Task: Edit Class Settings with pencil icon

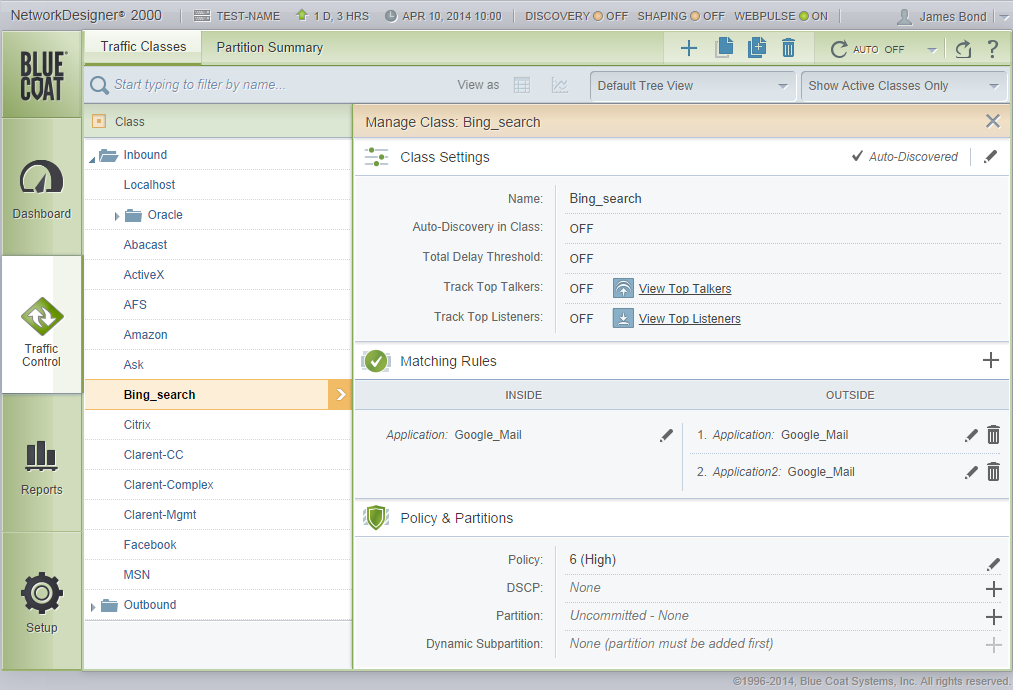Action: [x=990, y=156]
